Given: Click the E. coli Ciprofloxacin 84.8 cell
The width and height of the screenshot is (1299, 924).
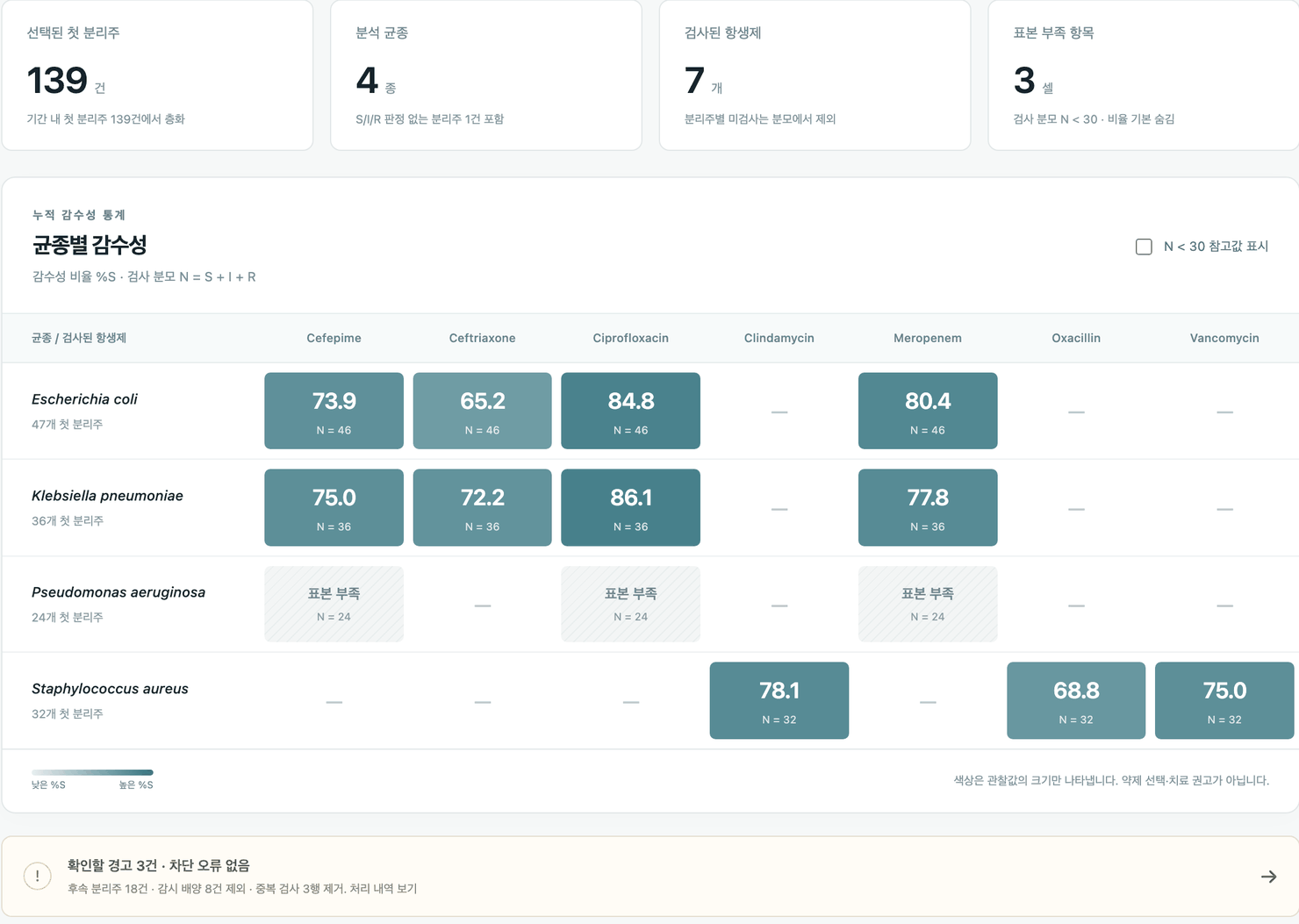Looking at the screenshot, I should 630,411.
